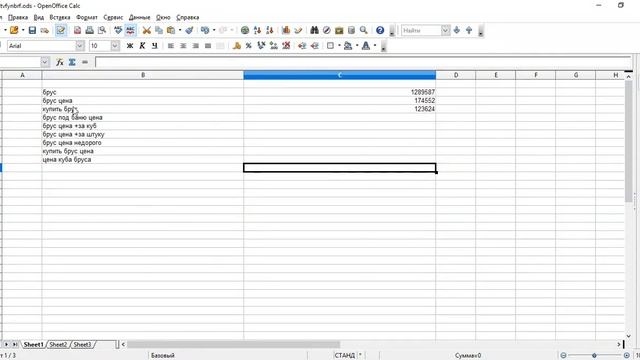This screenshot has height=360, width=640.
Task: Sort Ascending icon
Action: 257,30
